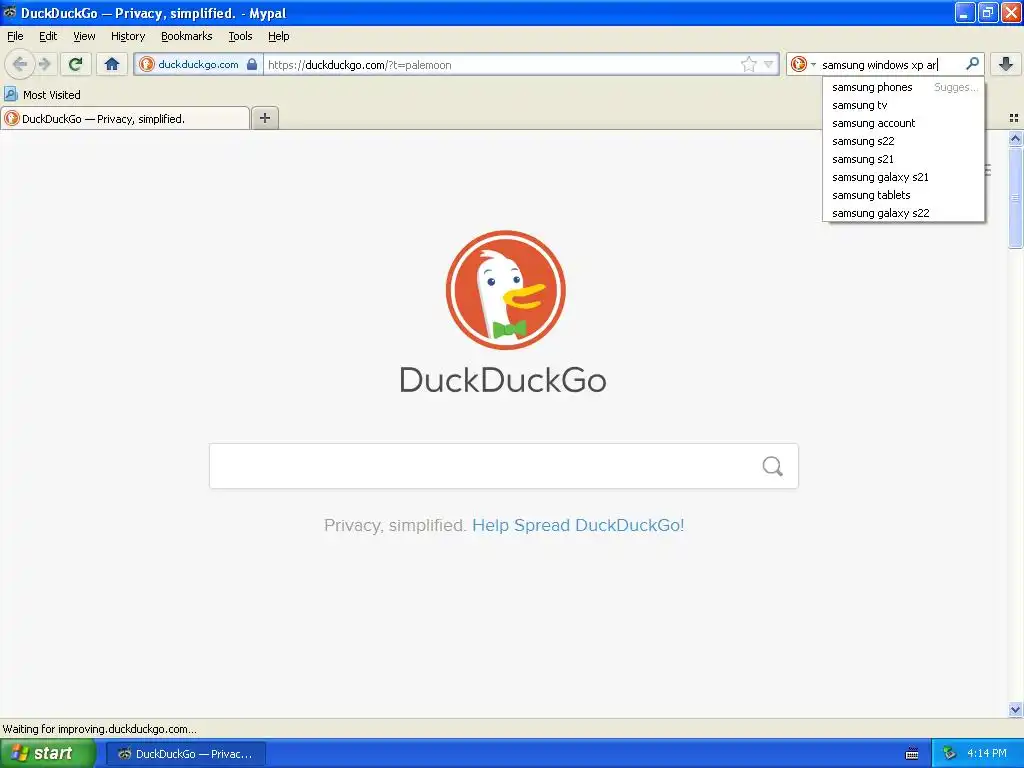Open the Tools menu

pyautogui.click(x=240, y=36)
